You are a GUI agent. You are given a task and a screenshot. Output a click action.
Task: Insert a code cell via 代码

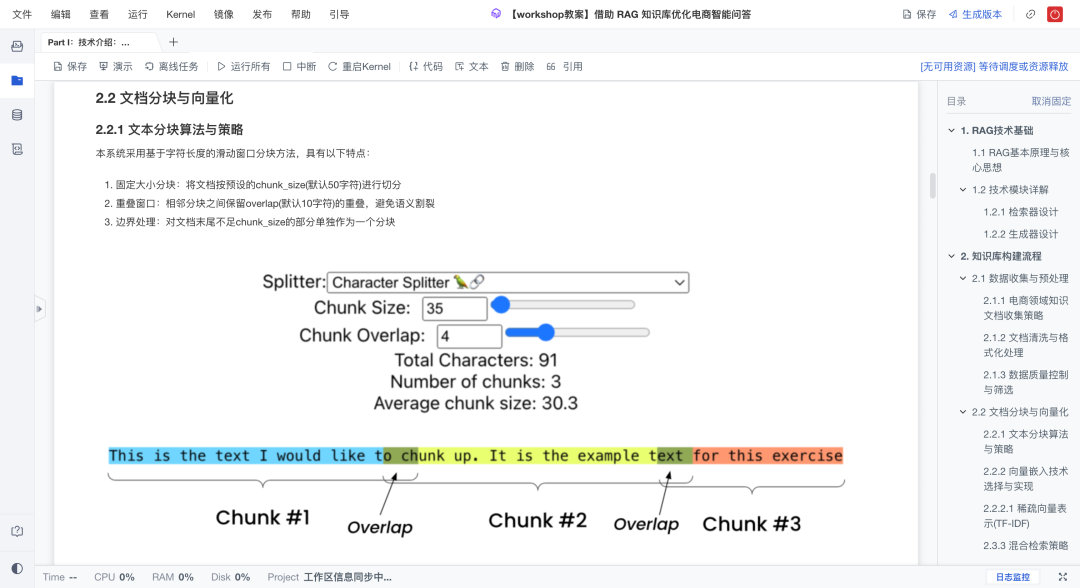coord(426,67)
